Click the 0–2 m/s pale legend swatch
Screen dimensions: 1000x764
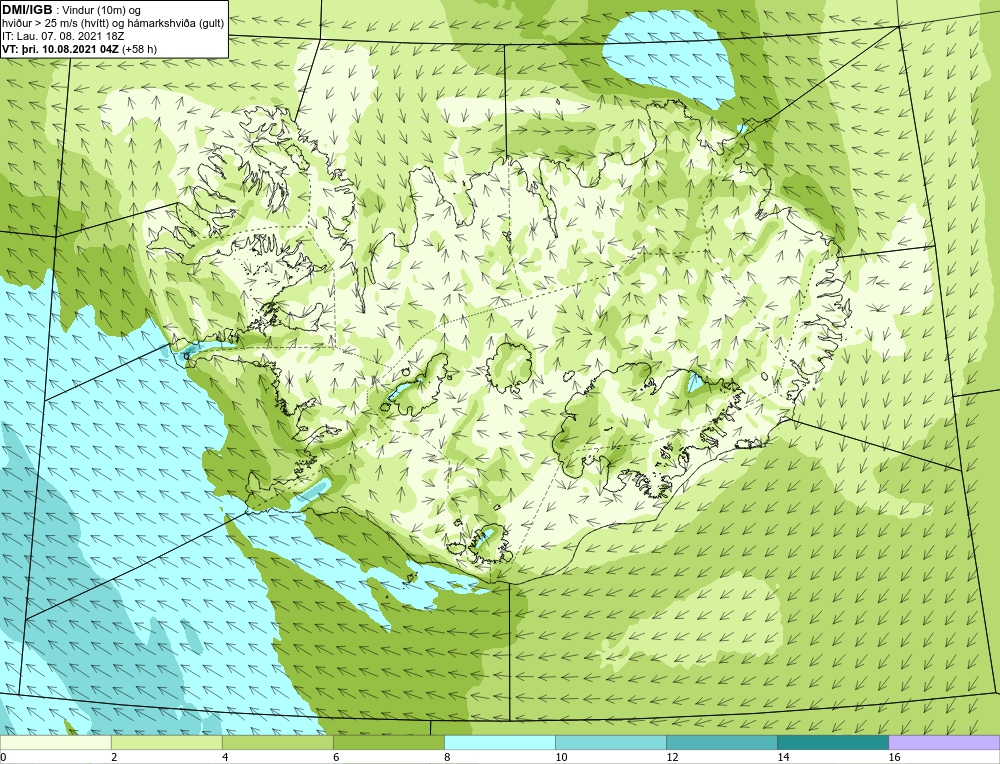point(55,742)
